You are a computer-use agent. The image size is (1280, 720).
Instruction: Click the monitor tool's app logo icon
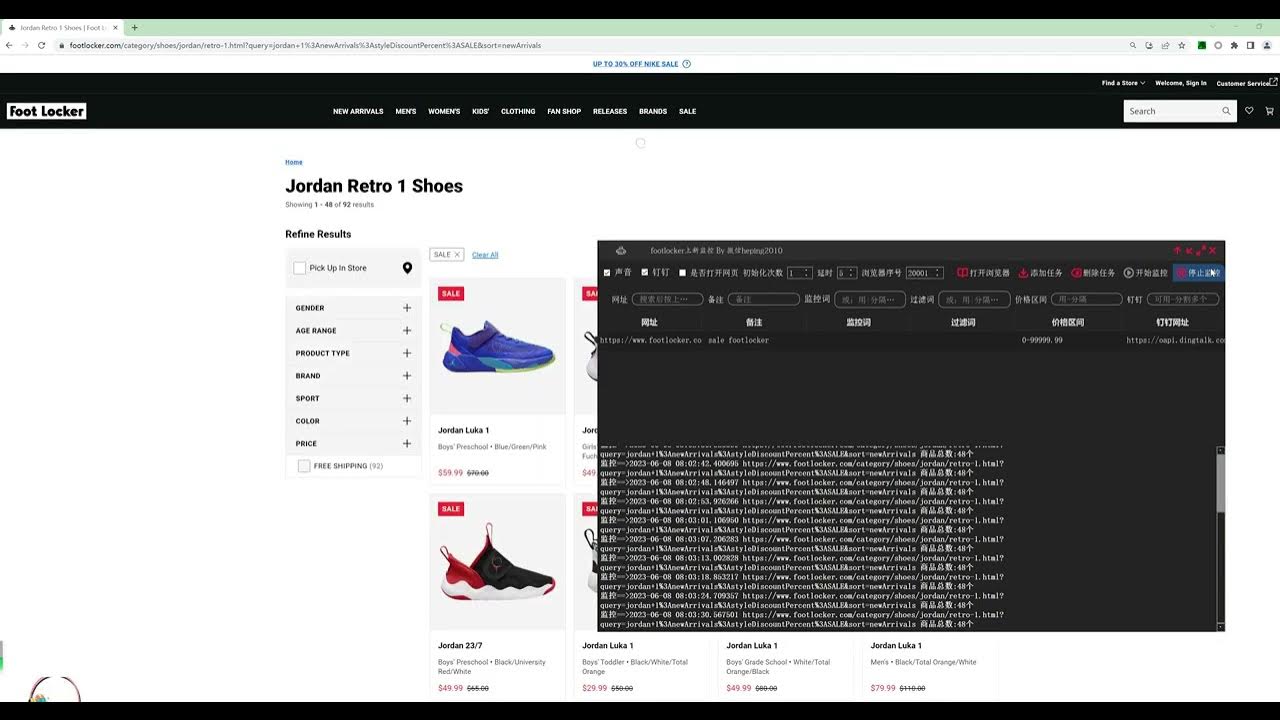(621, 250)
